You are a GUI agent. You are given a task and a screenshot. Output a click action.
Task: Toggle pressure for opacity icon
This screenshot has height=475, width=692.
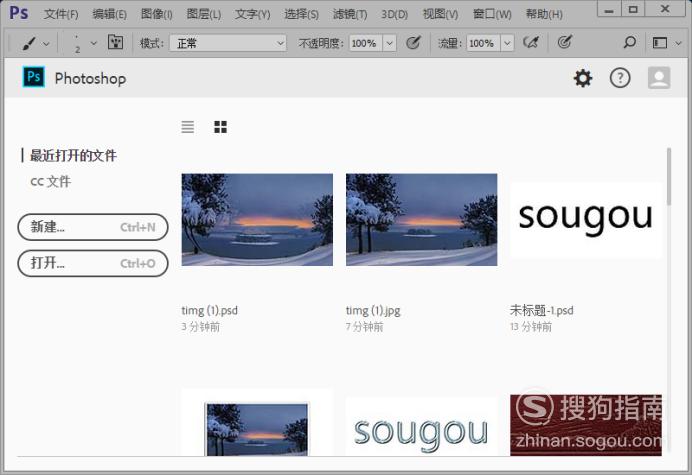tap(413, 43)
